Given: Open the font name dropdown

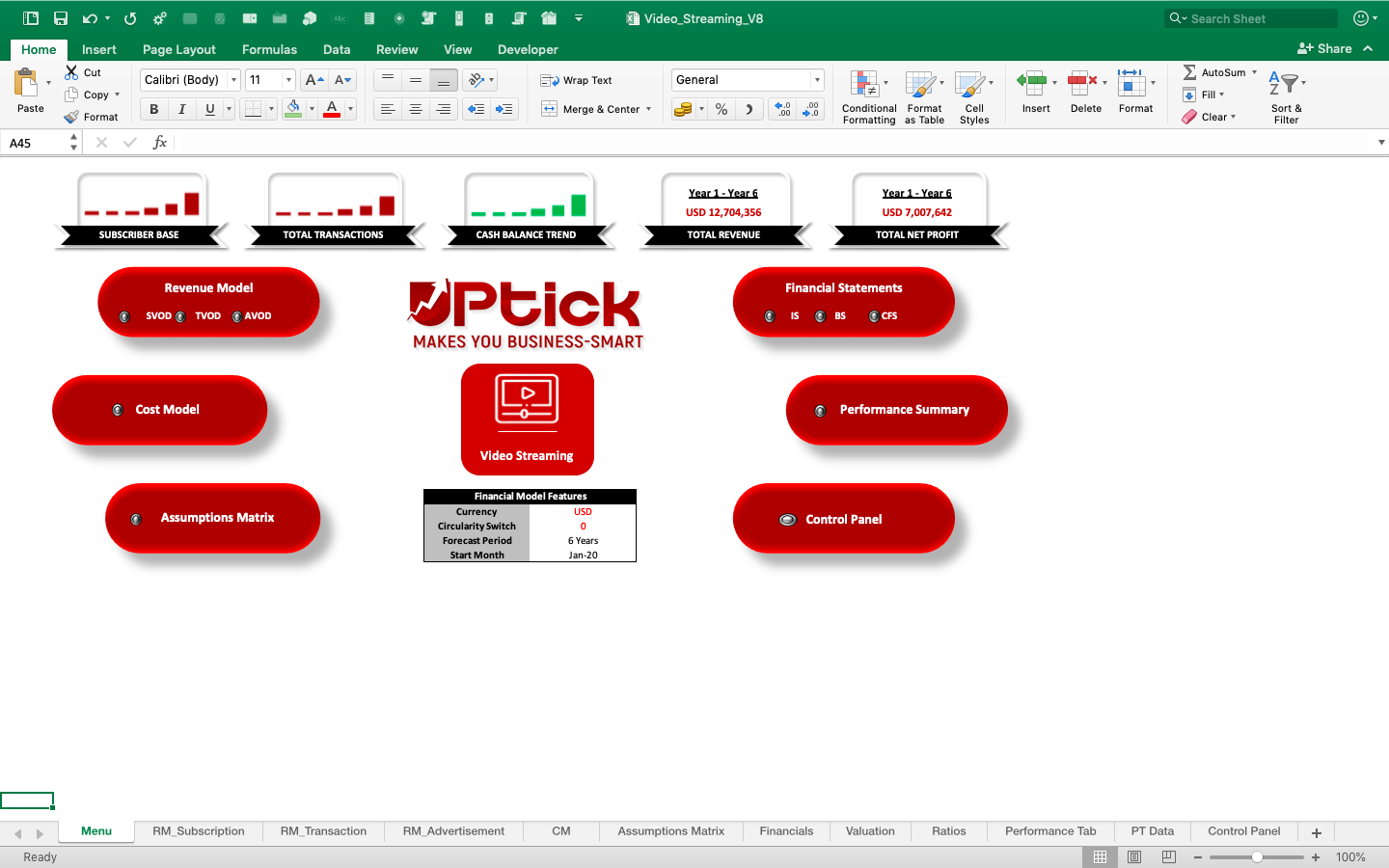Looking at the screenshot, I should click(x=233, y=80).
